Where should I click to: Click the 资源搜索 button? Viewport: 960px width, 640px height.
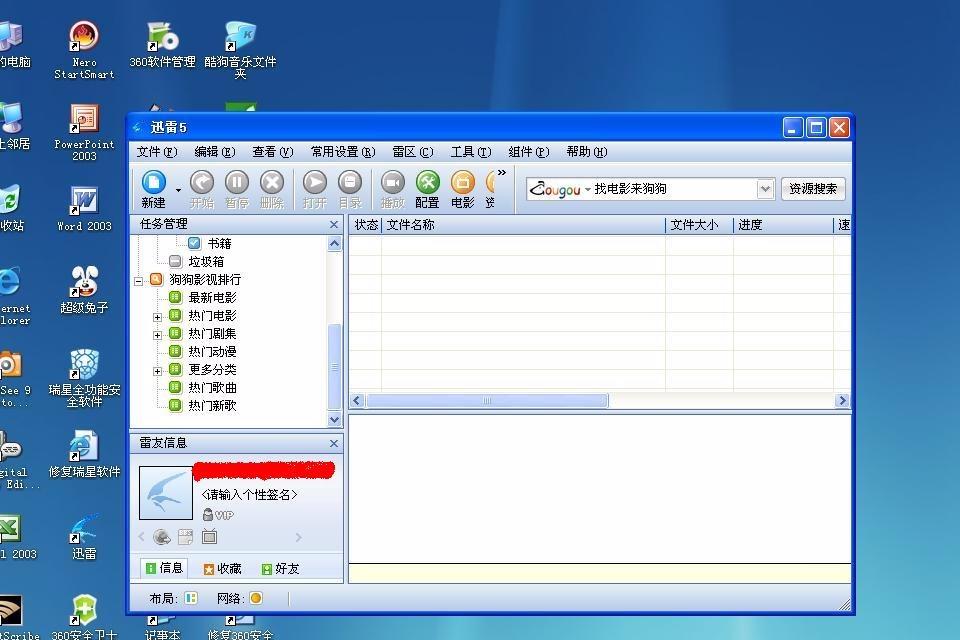click(813, 189)
